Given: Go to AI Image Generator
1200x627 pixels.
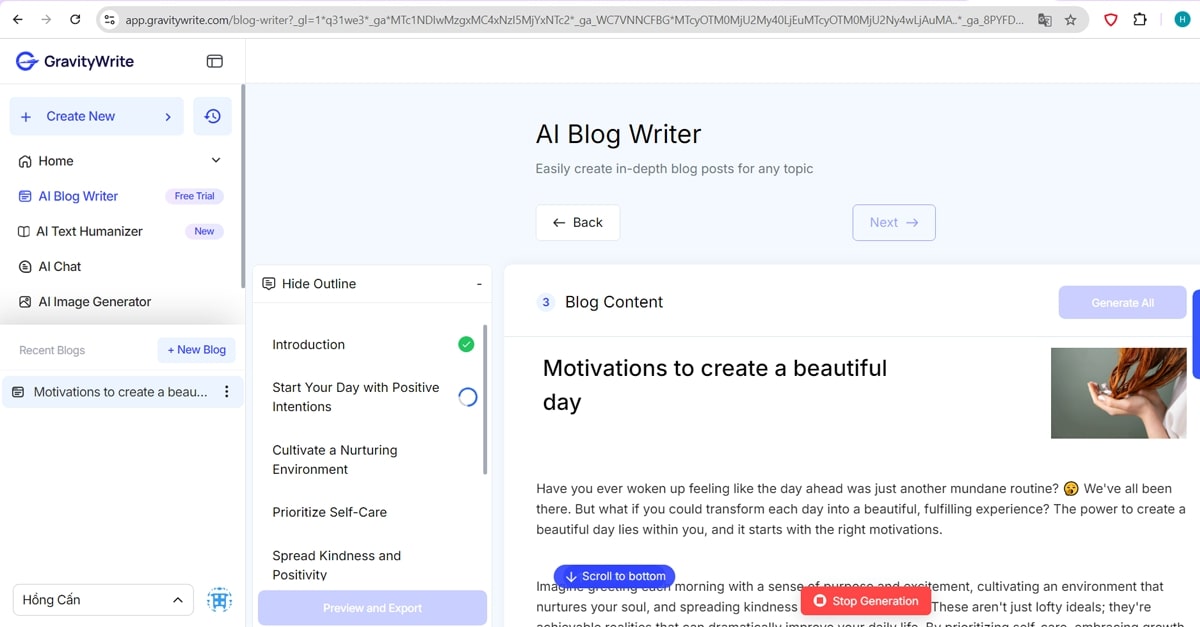Looking at the screenshot, I should tap(94, 302).
